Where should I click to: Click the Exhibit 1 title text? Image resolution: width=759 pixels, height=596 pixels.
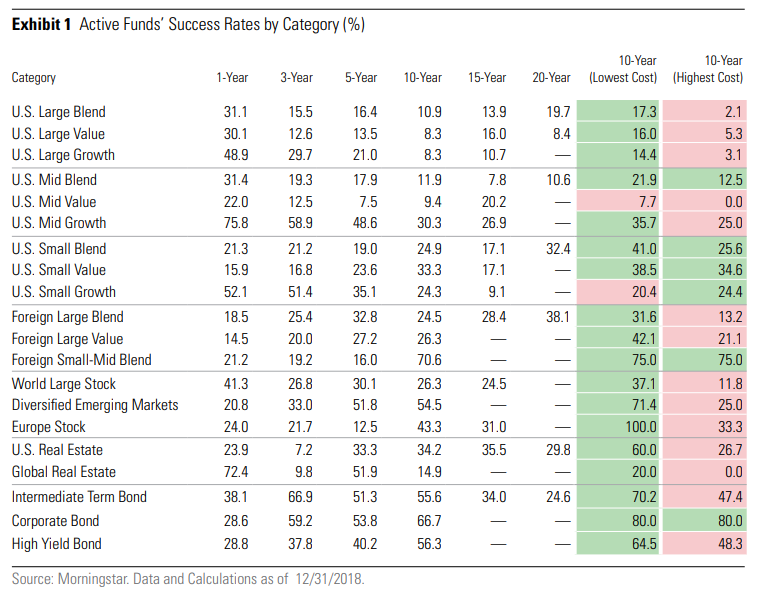[x=188, y=25]
